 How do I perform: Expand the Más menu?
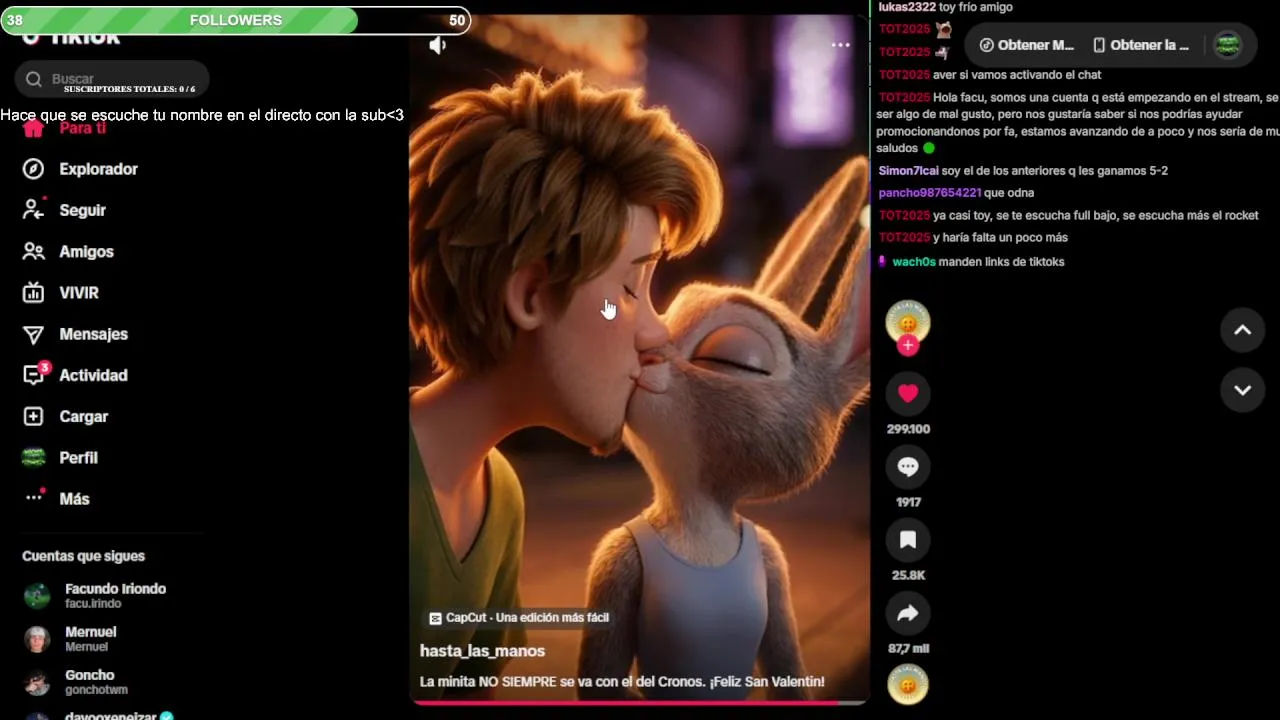pos(74,499)
